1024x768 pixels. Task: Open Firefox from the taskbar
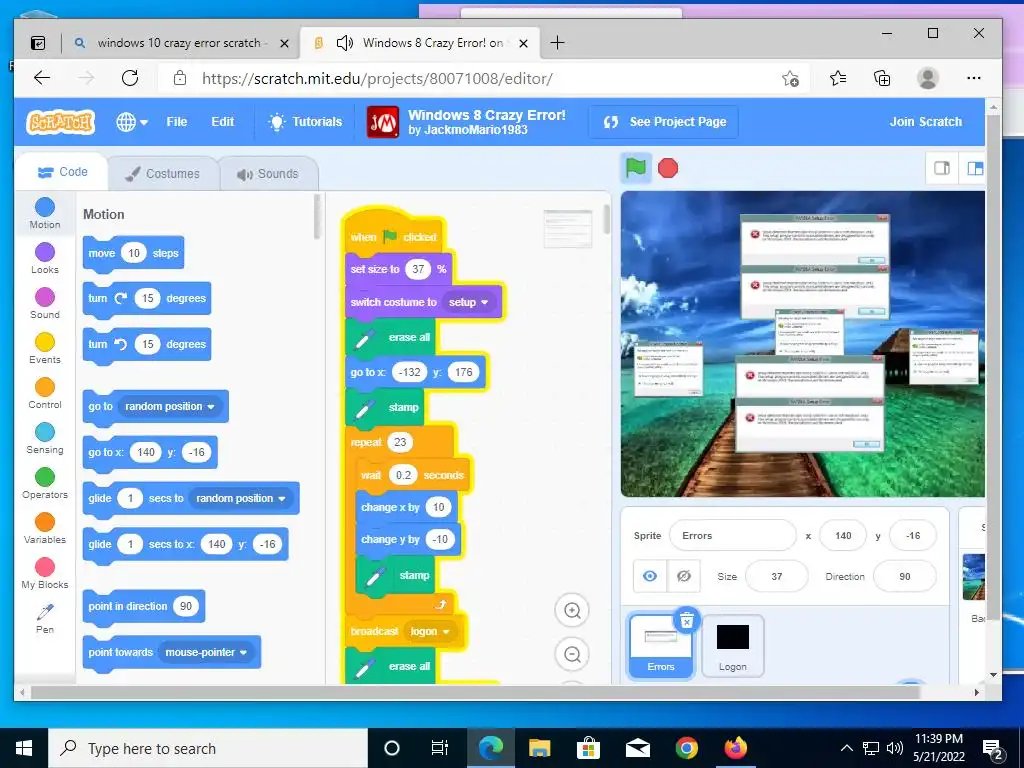click(x=735, y=748)
